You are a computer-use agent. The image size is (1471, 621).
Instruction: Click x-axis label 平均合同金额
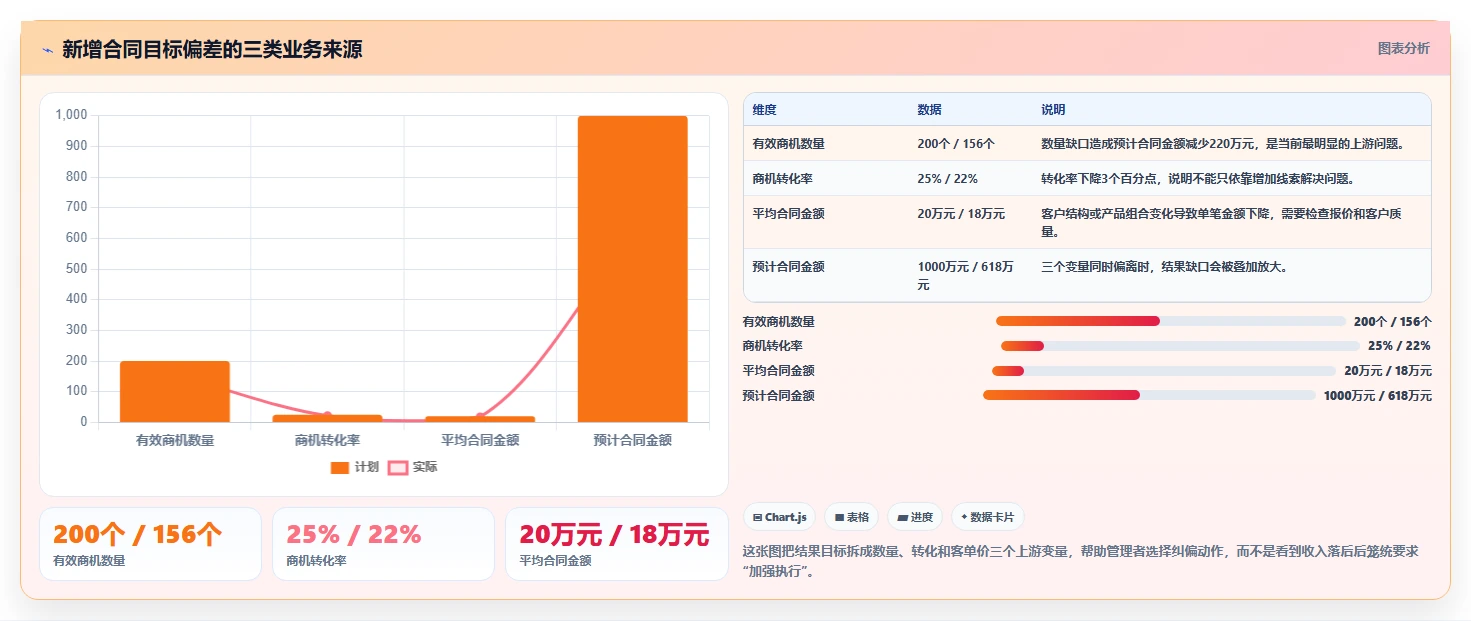pyautogui.click(x=480, y=440)
